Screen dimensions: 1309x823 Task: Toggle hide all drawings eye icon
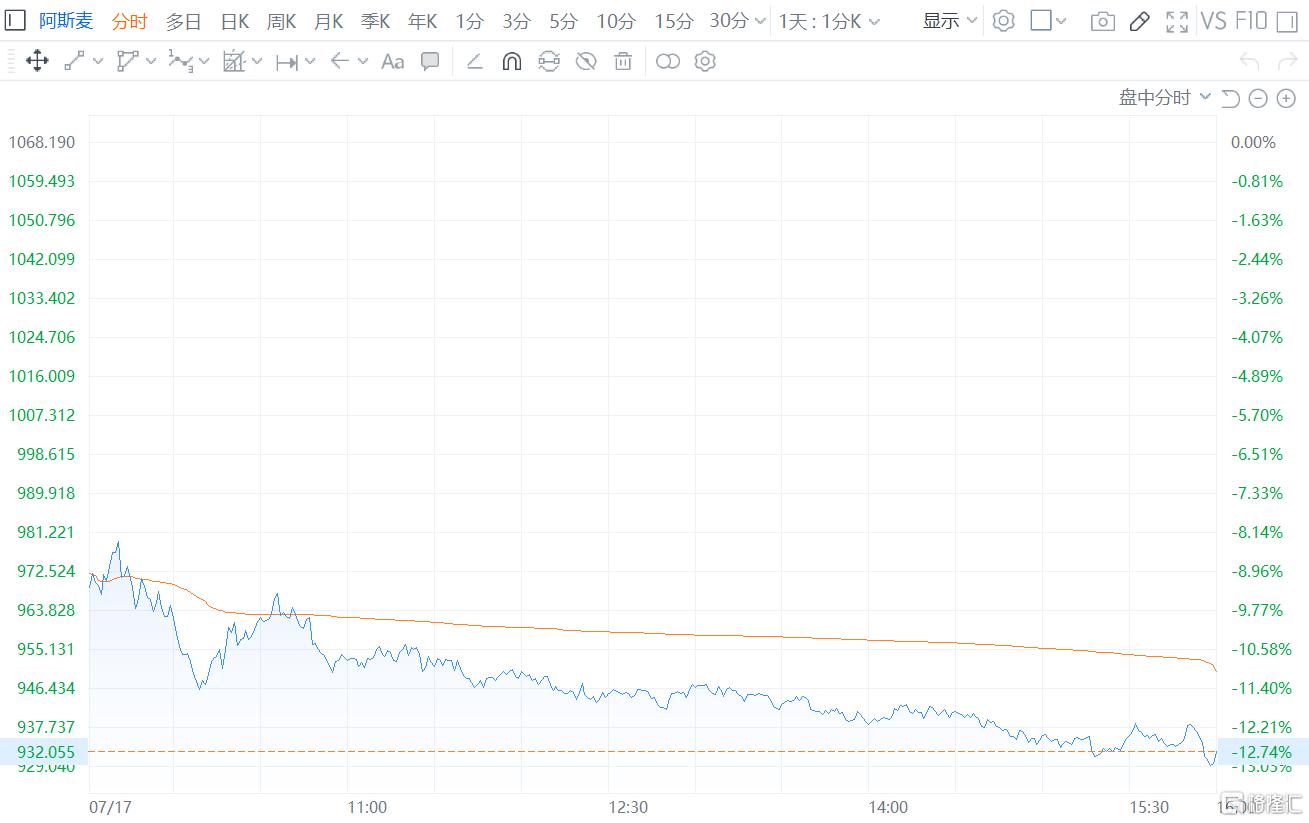pyautogui.click(x=586, y=62)
